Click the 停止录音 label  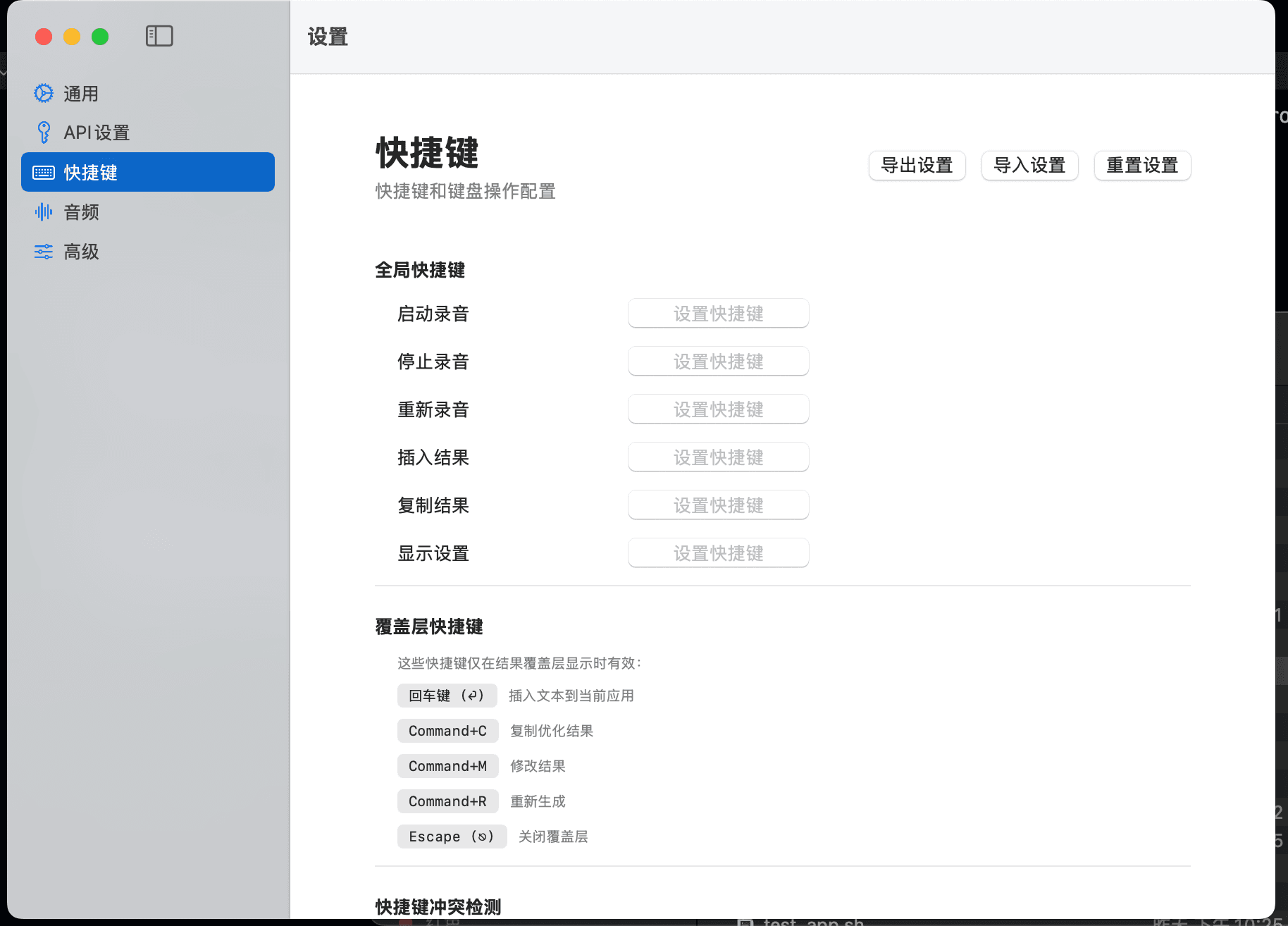click(x=433, y=362)
